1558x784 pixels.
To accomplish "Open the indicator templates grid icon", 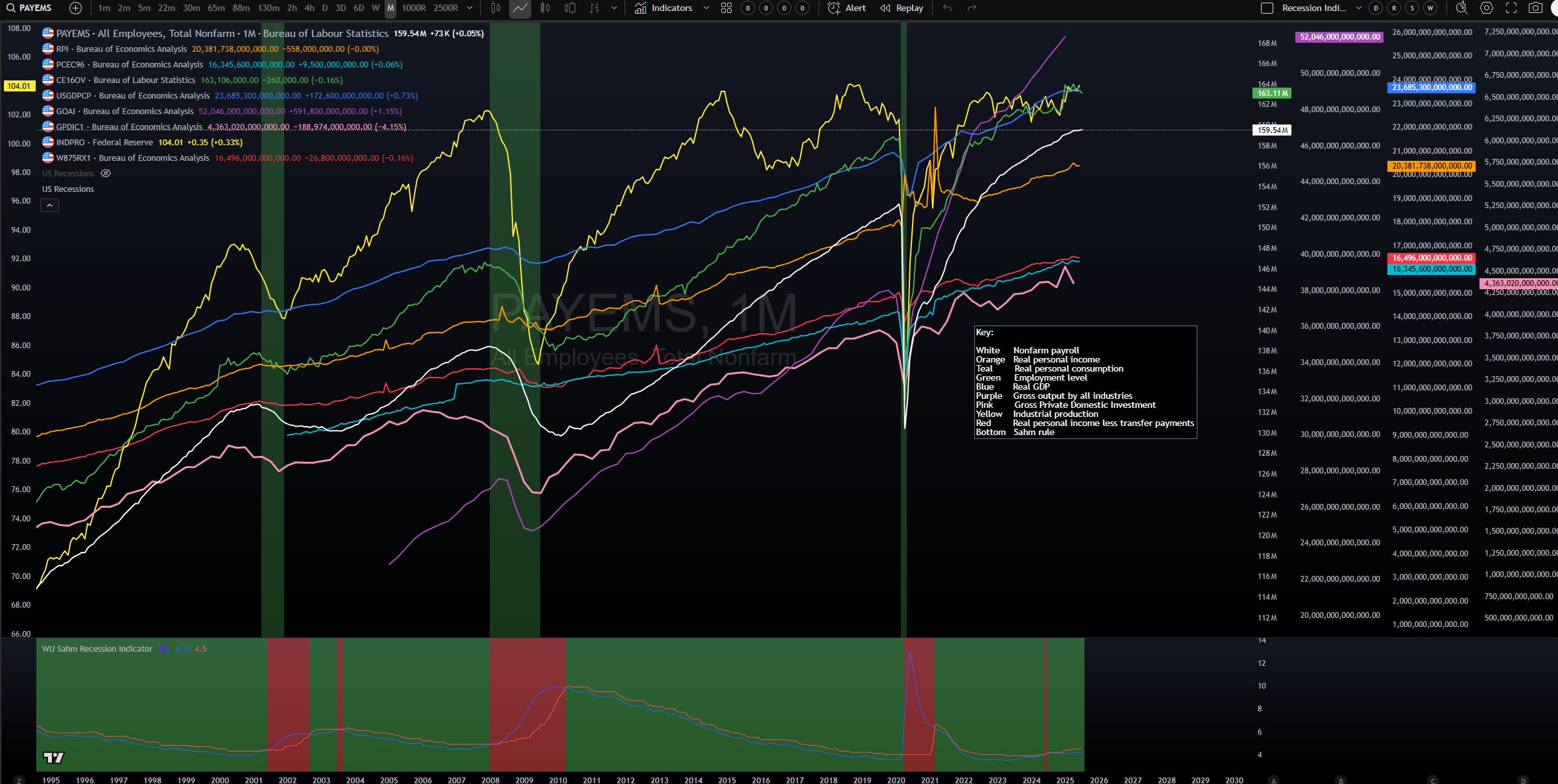I will coord(726,8).
